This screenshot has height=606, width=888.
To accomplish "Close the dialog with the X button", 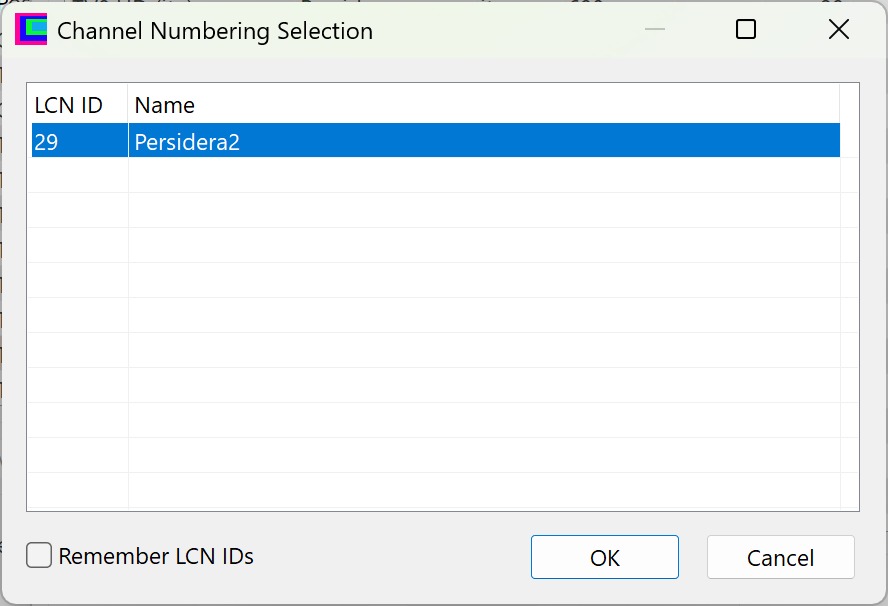I will click(839, 30).
